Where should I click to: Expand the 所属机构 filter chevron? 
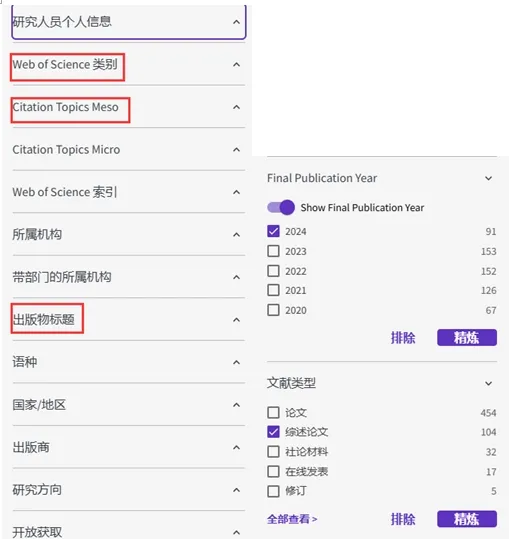point(236,235)
